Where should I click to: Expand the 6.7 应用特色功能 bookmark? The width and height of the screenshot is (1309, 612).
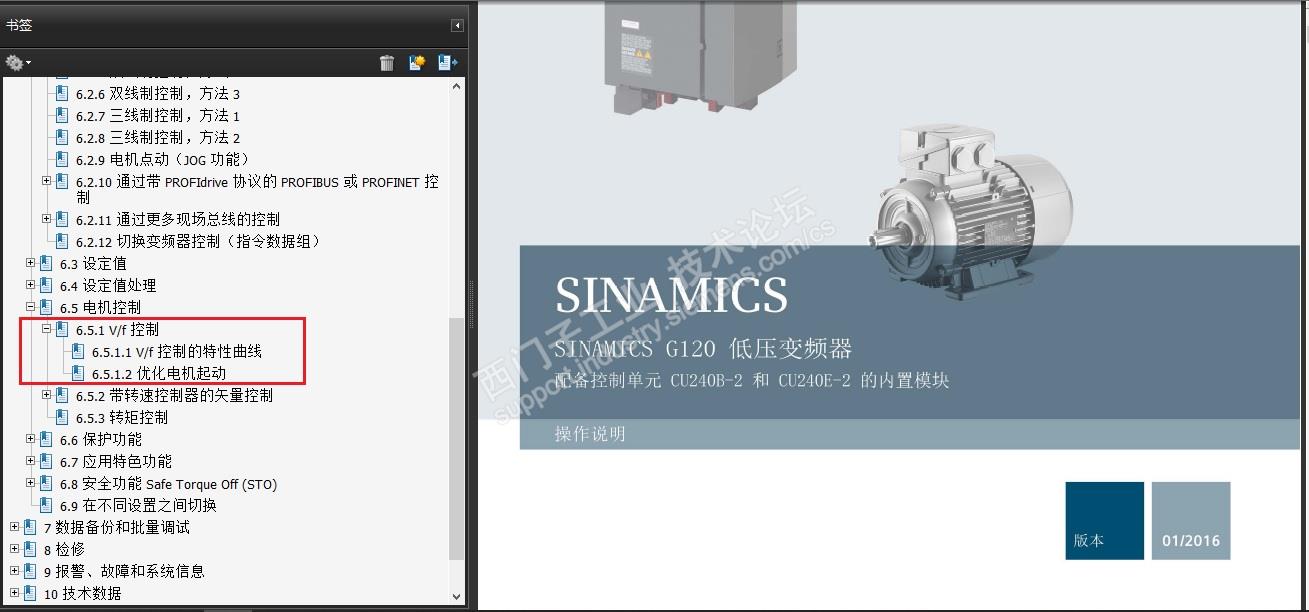point(30,460)
